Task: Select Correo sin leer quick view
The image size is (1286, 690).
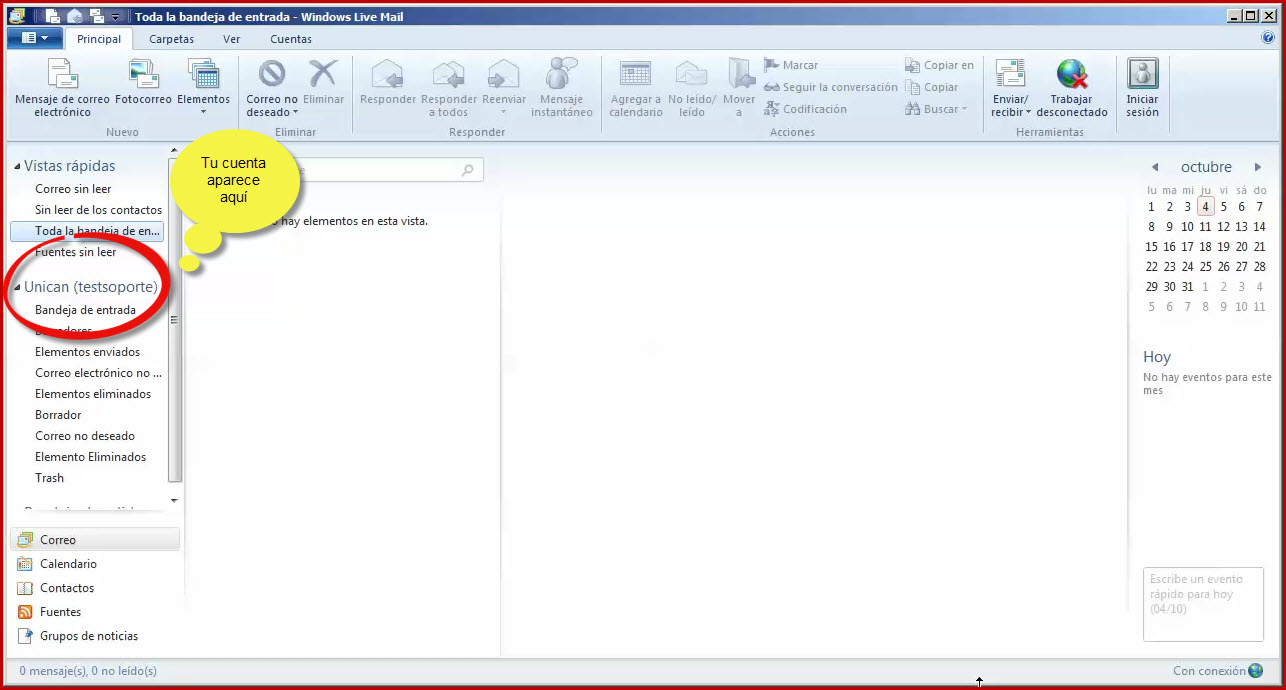Action: click(x=73, y=189)
